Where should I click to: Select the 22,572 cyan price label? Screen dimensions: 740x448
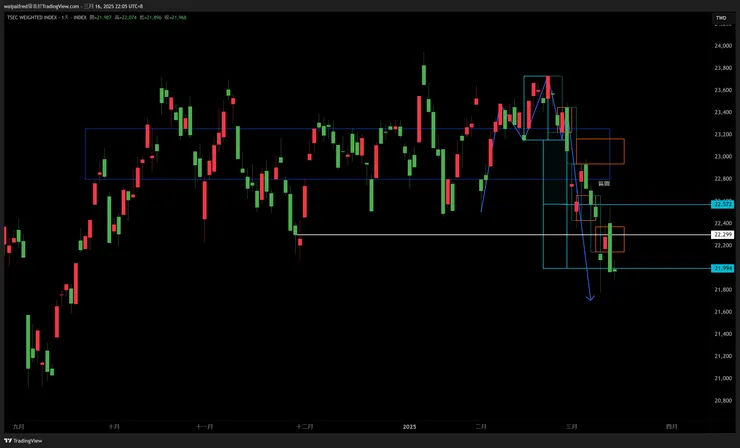[x=723, y=204]
